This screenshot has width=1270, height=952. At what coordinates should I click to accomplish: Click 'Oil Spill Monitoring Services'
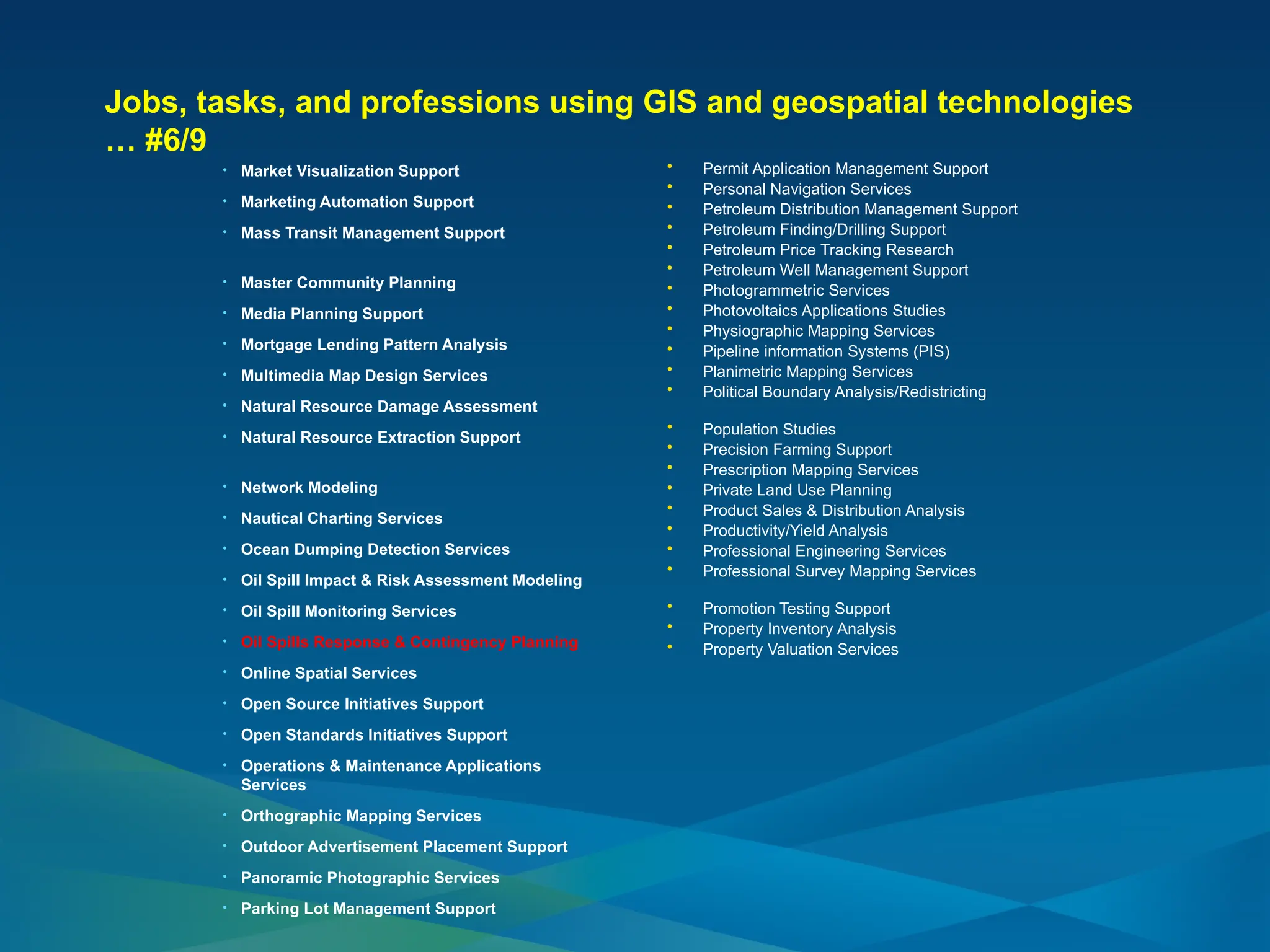(349, 611)
